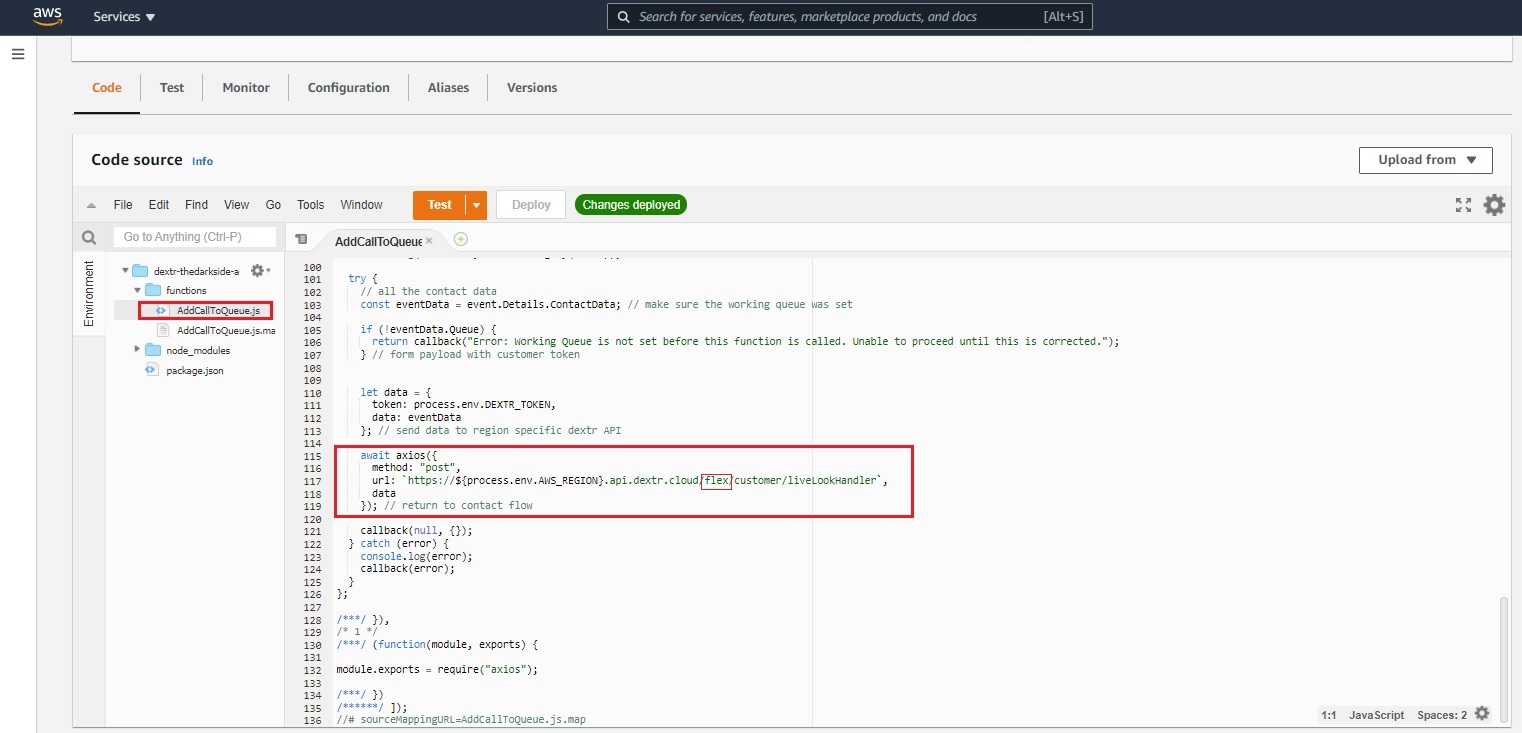
Task: Select the AddCallToQueue.js file icon
Action: pos(162,311)
